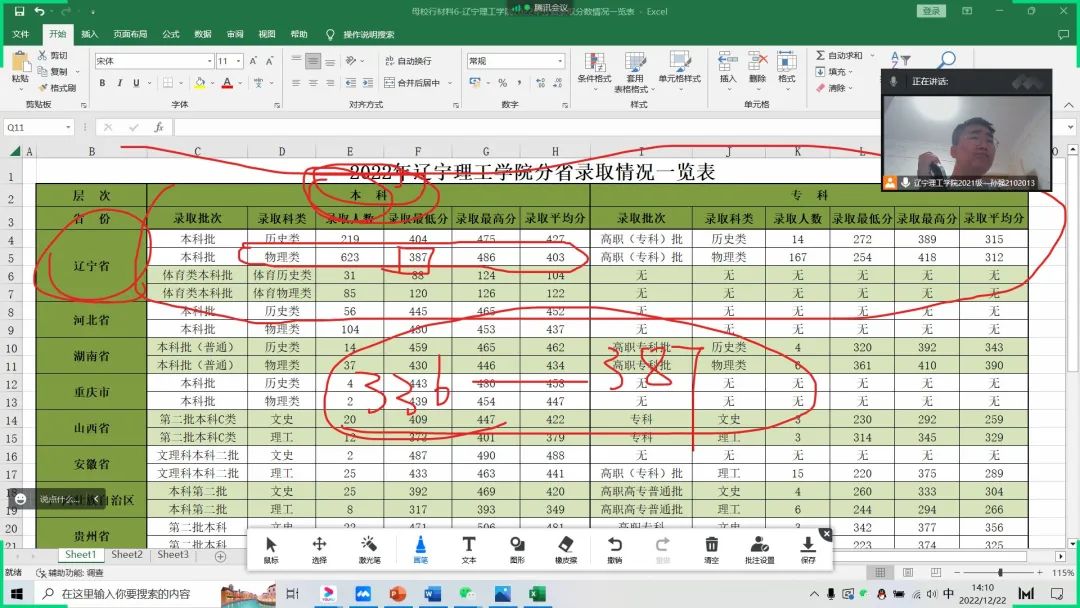Switch to the 页面布局 ribbon tab
This screenshot has width=1080, height=608.
pyautogui.click(x=130, y=34)
